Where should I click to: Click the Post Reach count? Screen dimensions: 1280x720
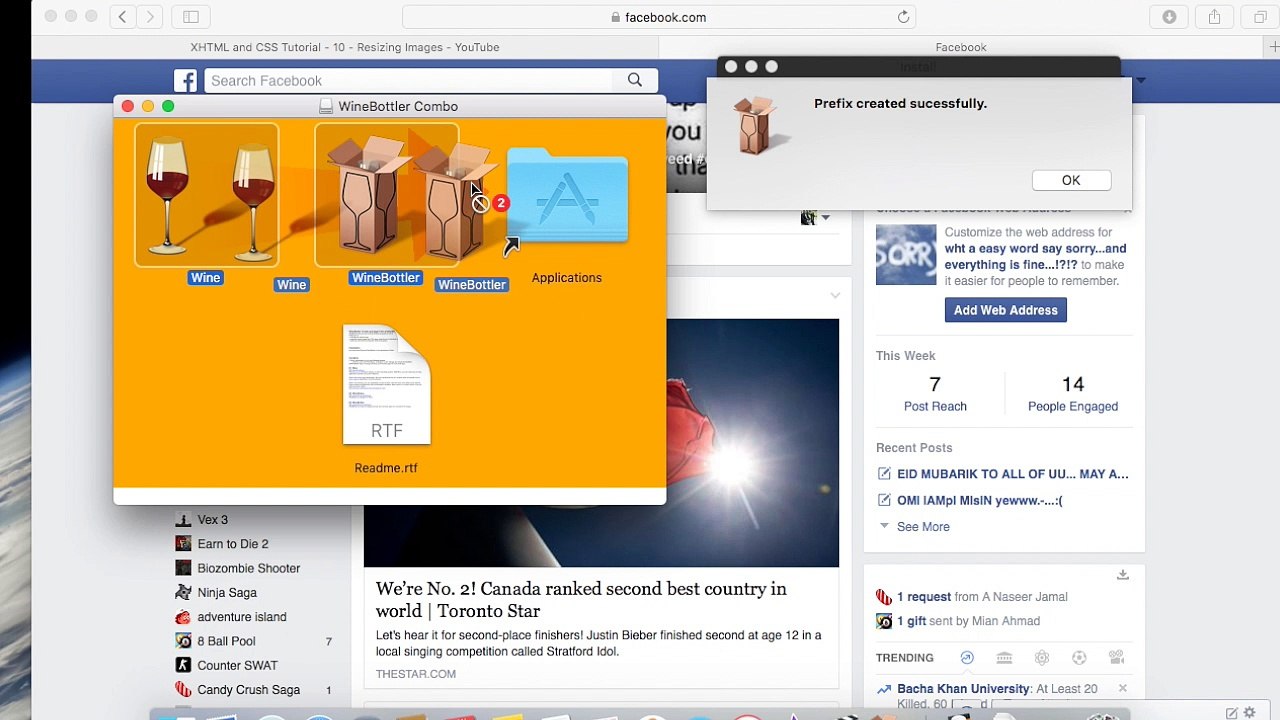[x=935, y=385]
